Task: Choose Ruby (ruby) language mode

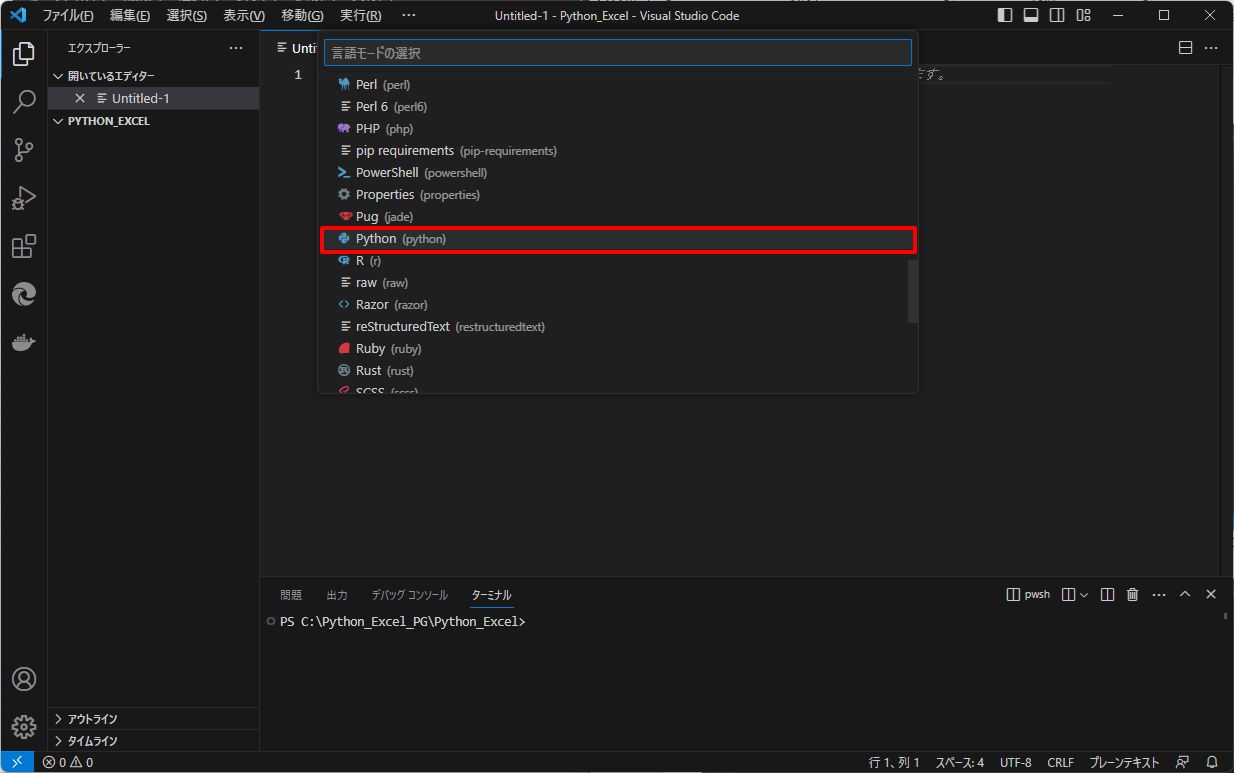Action: (618, 349)
